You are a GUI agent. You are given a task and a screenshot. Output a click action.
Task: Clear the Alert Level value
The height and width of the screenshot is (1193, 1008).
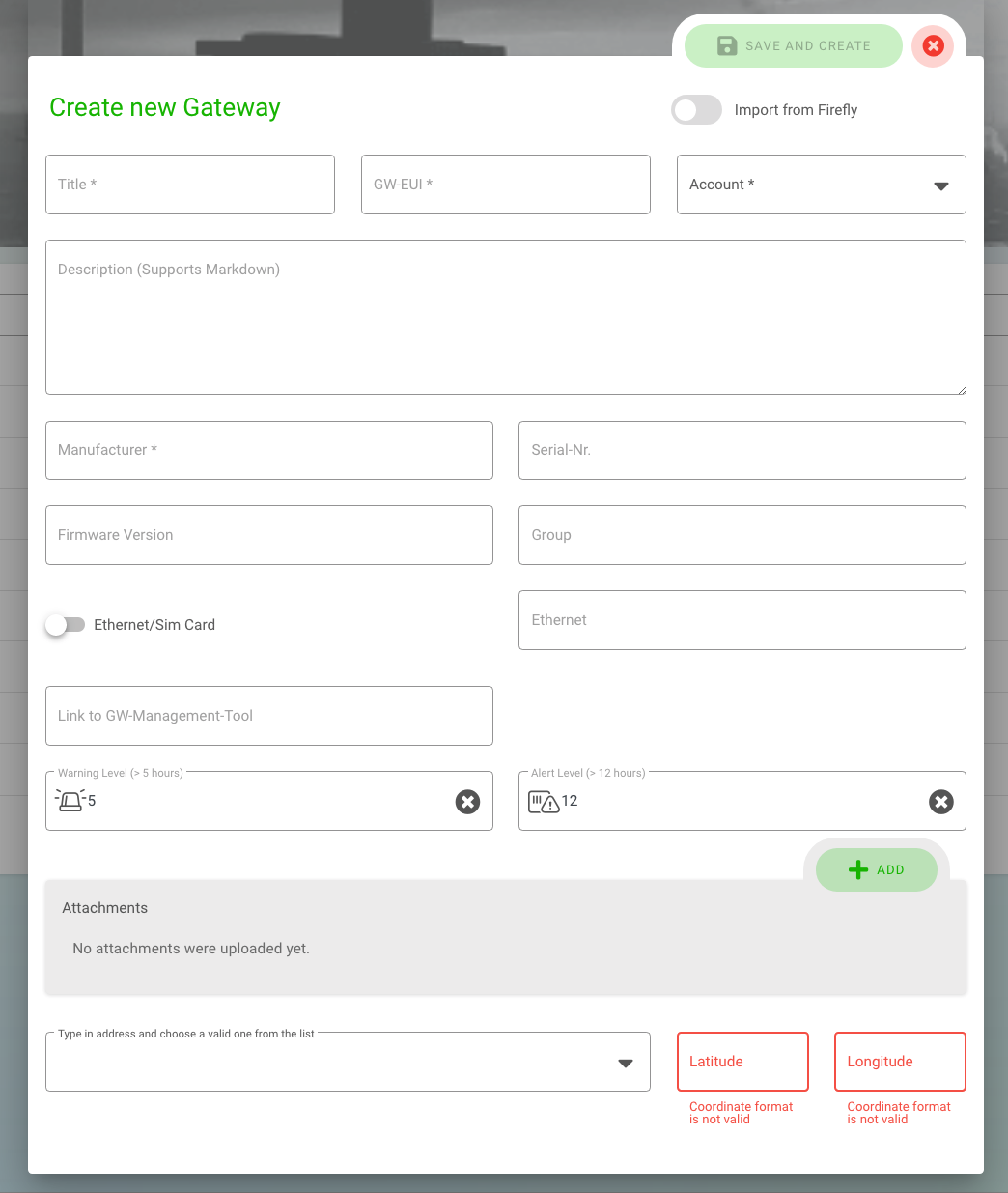940,802
